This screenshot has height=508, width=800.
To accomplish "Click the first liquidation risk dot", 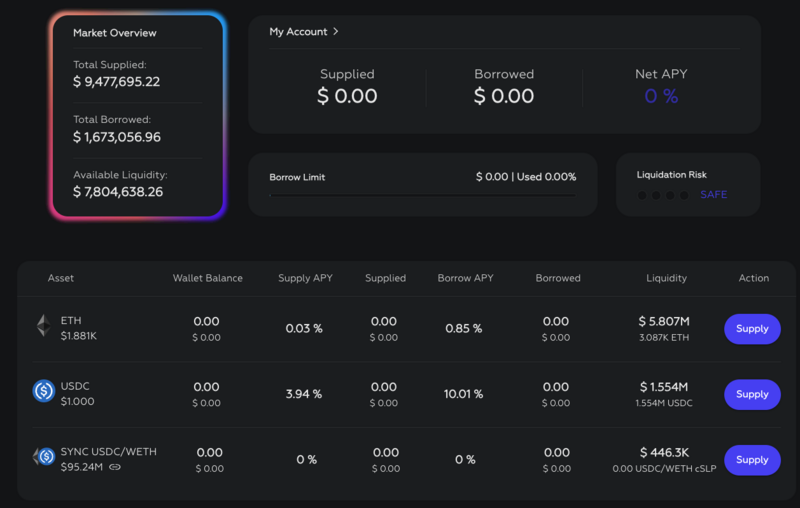I will point(642,195).
